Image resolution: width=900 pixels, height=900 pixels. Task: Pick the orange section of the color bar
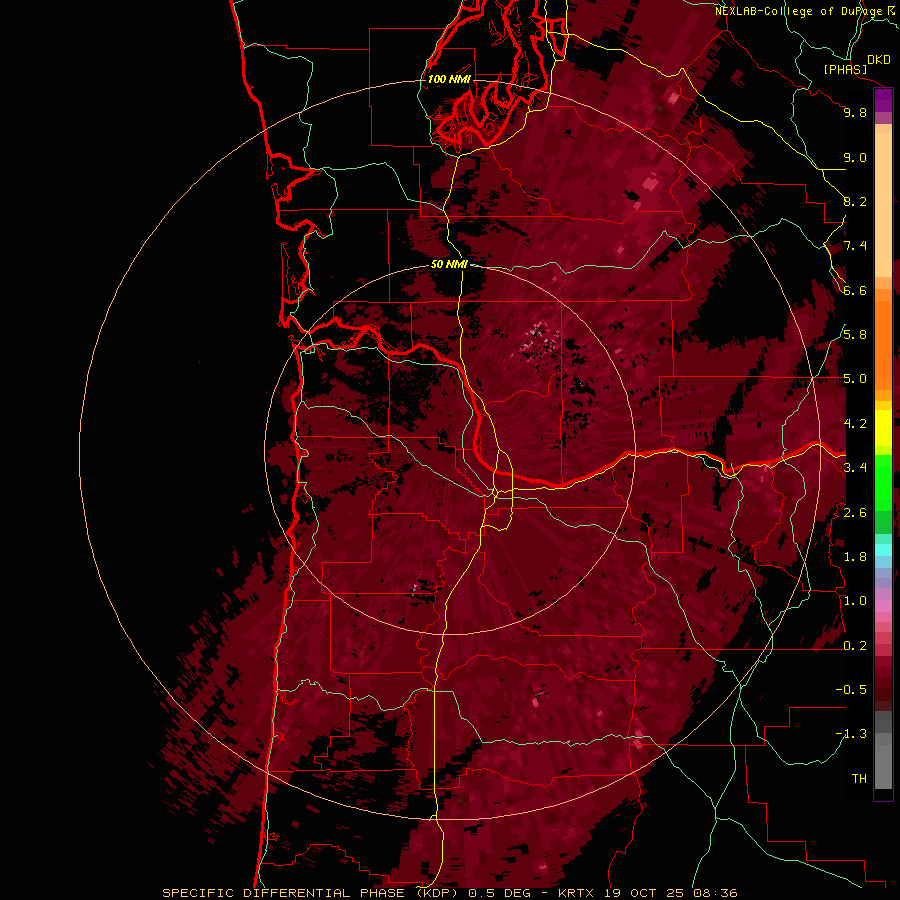tap(883, 344)
